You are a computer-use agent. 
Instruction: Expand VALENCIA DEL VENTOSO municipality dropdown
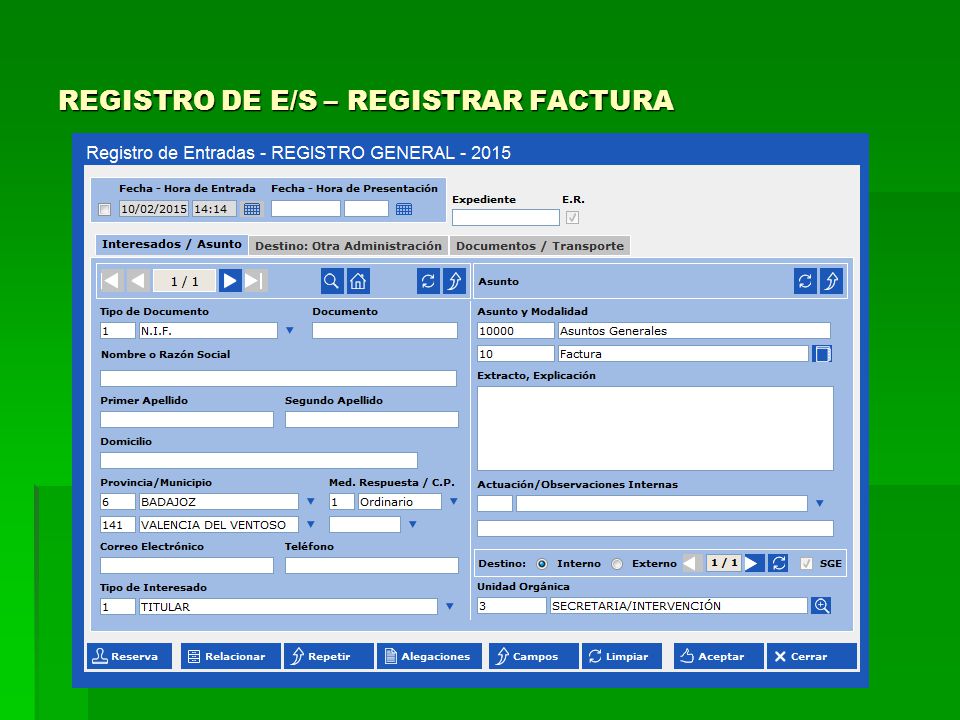tap(310, 525)
